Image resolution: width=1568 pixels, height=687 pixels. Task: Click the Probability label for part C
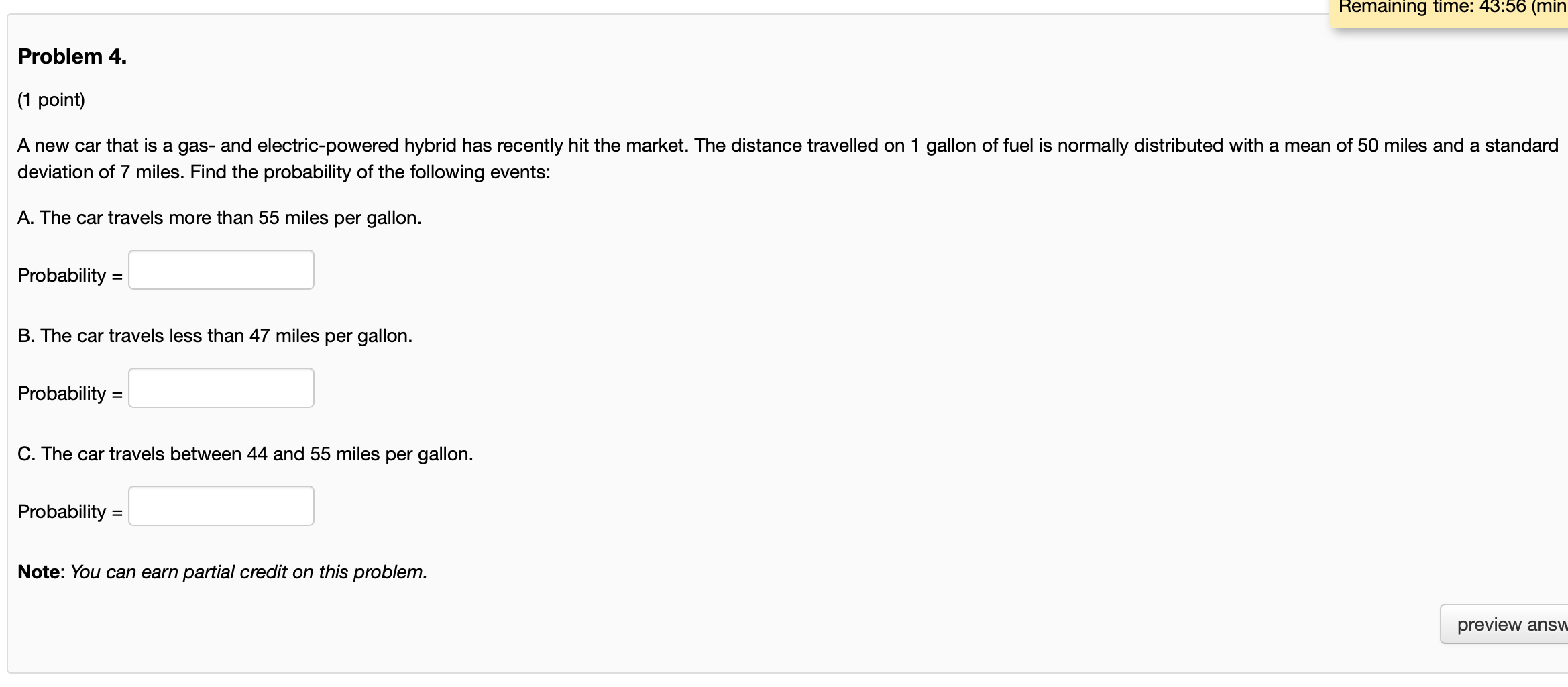click(69, 511)
